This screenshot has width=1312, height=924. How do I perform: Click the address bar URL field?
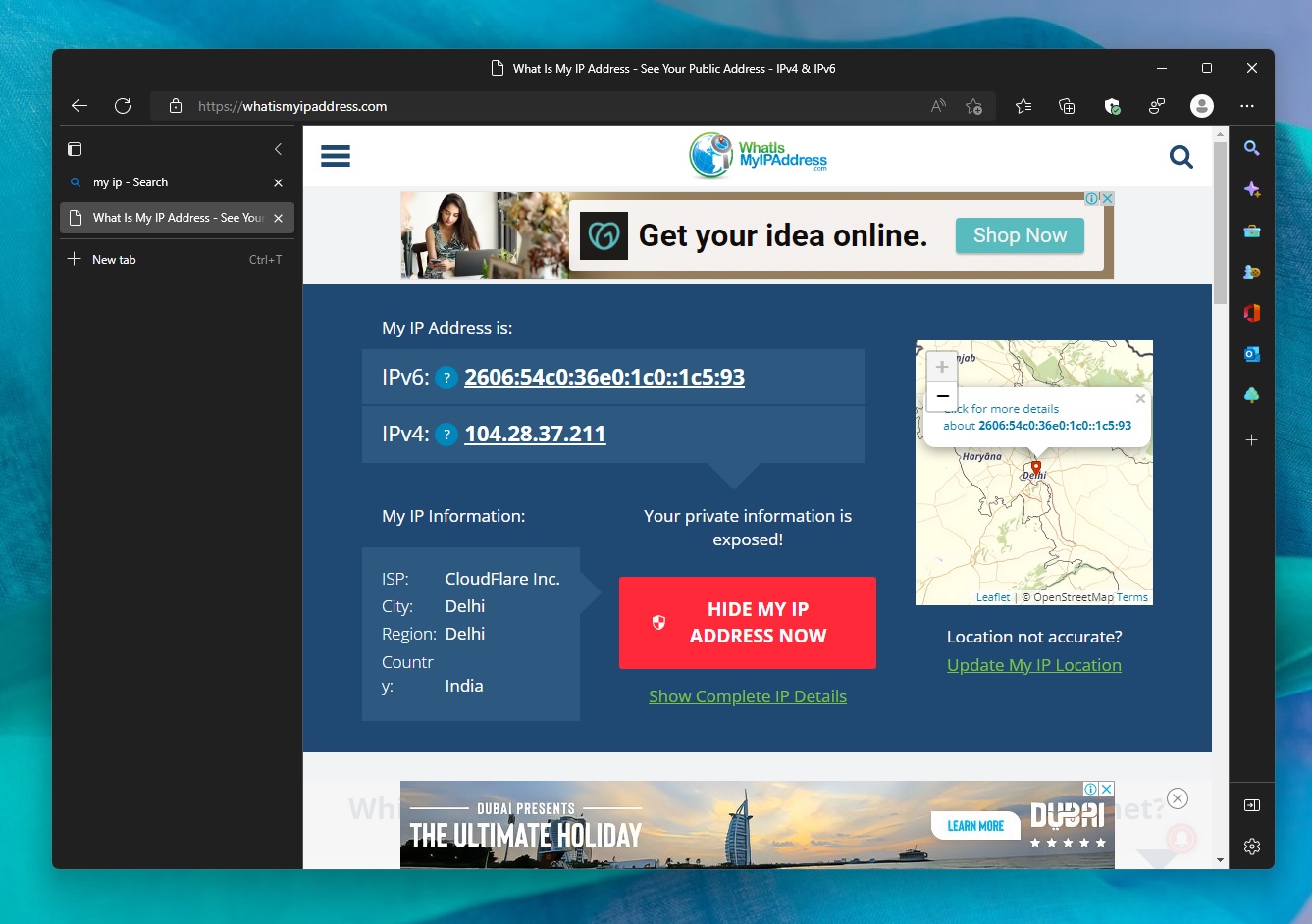pos(550,106)
